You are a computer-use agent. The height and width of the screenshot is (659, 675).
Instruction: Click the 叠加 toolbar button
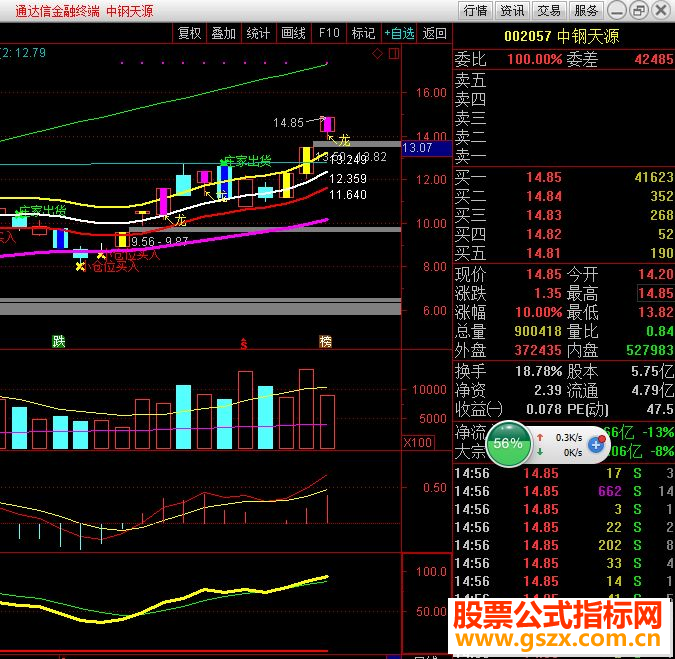point(224,33)
